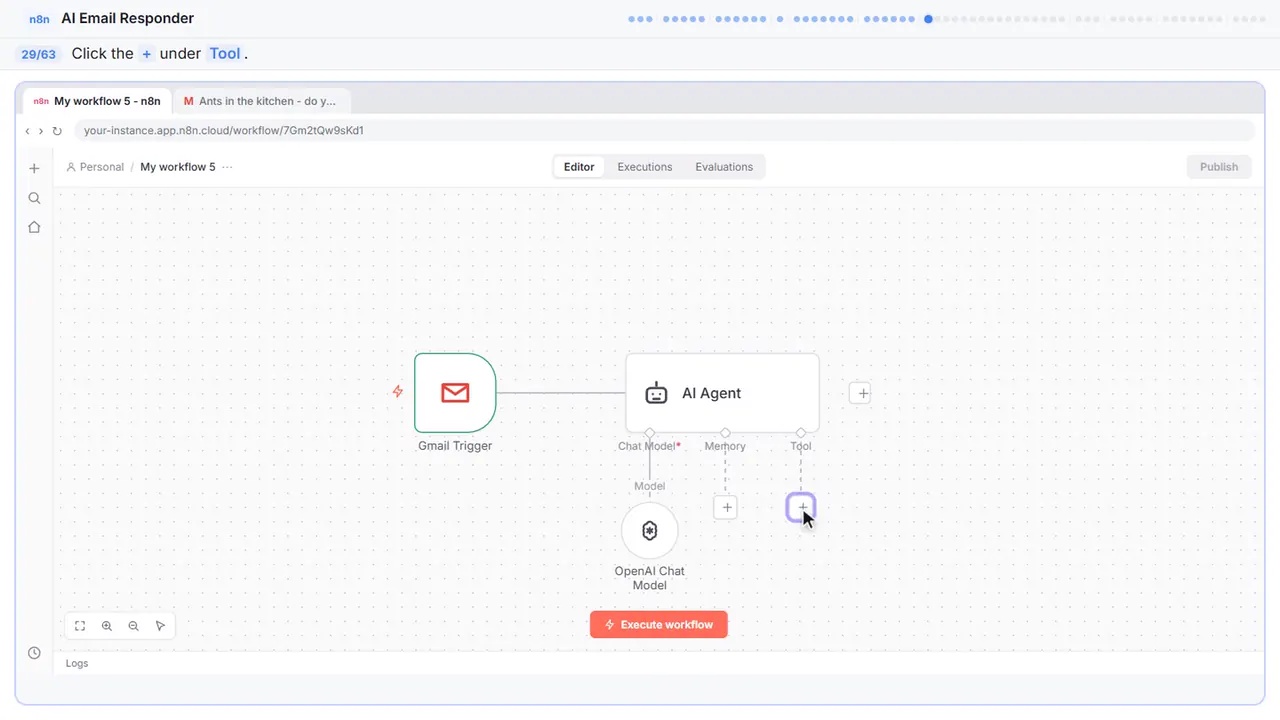Open the OpenAI Chat Model node

coord(650,531)
